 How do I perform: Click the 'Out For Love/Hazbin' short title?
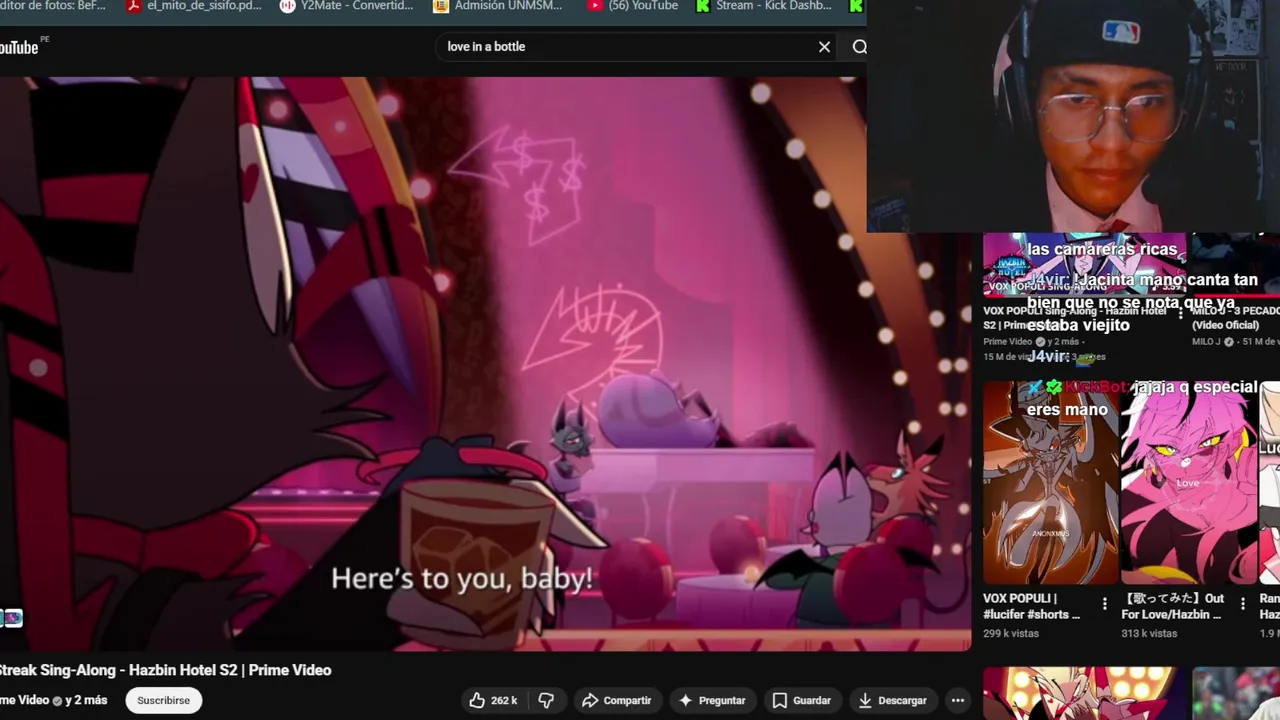pos(1173,606)
